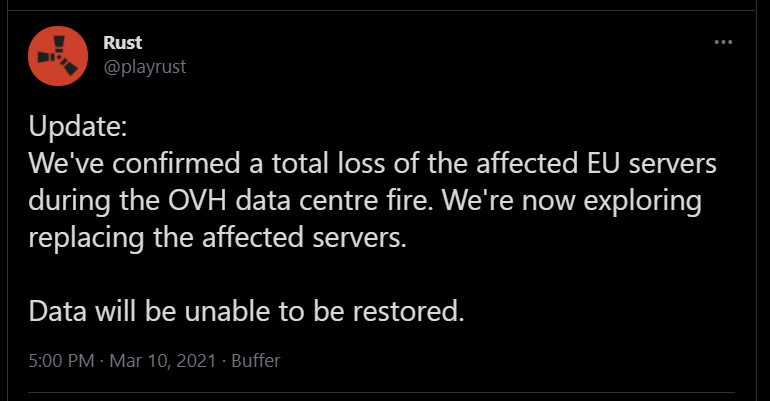Click the "Data will be unable to be restored." line

point(246,311)
